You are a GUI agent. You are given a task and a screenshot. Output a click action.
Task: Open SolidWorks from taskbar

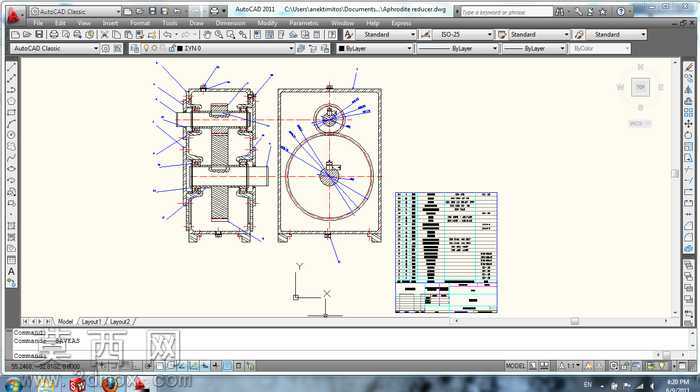point(78,384)
